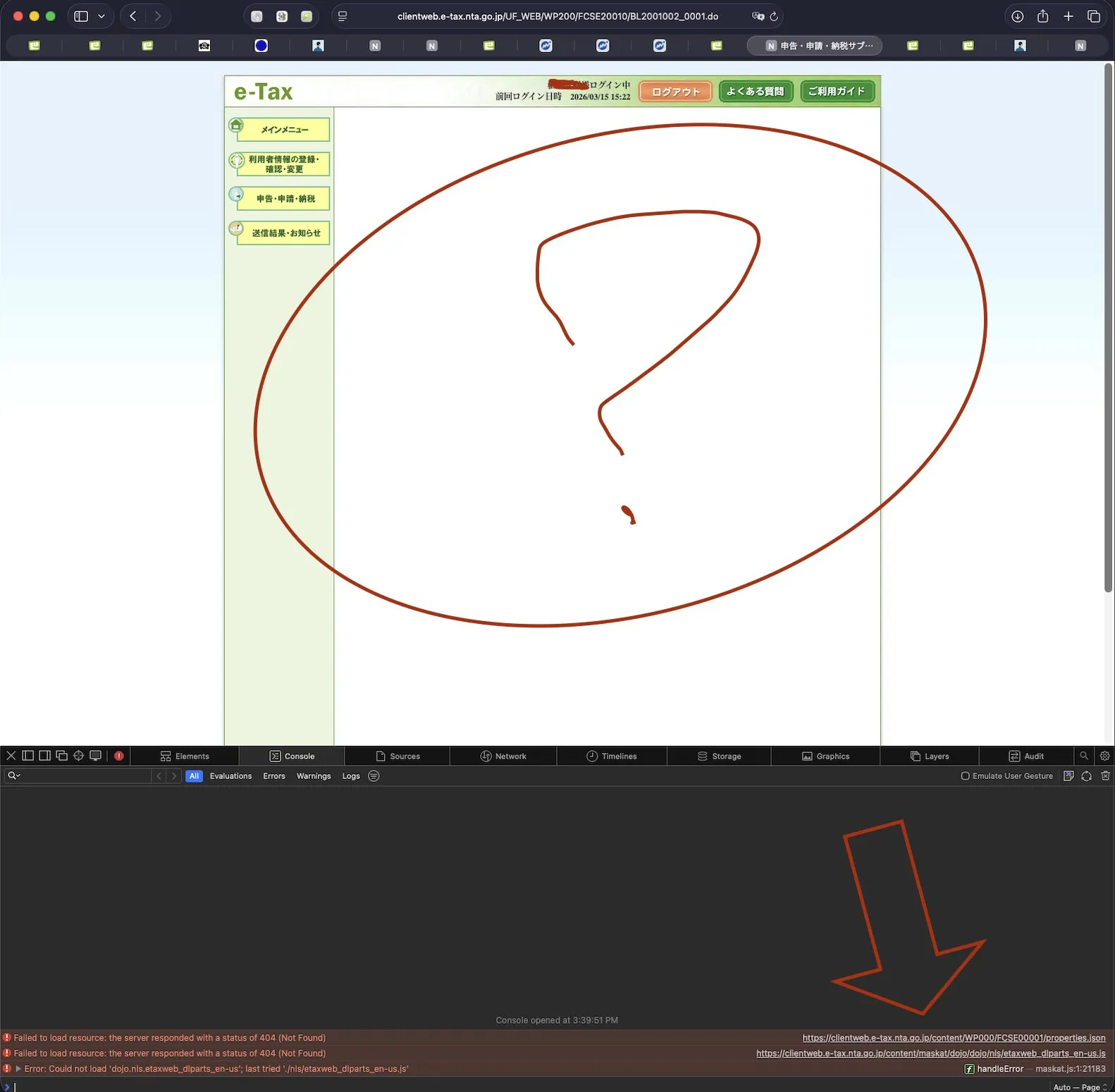Dock the inspector to the left side
The image size is (1115, 1092).
pyautogui.click(x=28, y=756)
